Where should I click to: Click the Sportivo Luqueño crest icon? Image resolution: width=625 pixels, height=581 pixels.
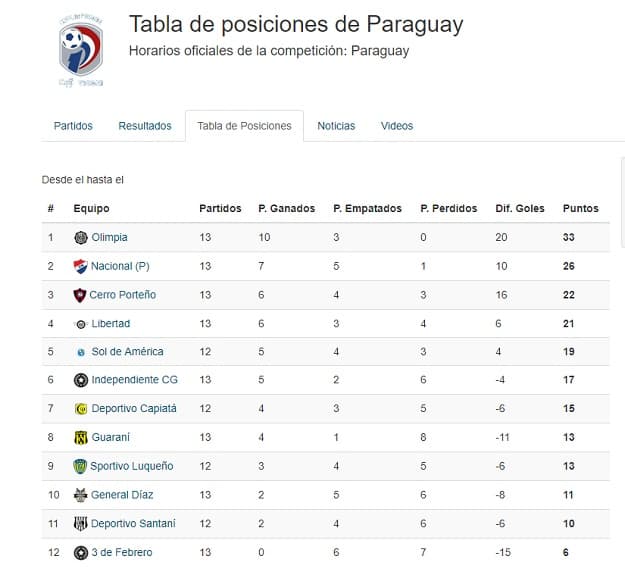click(81, 466)
